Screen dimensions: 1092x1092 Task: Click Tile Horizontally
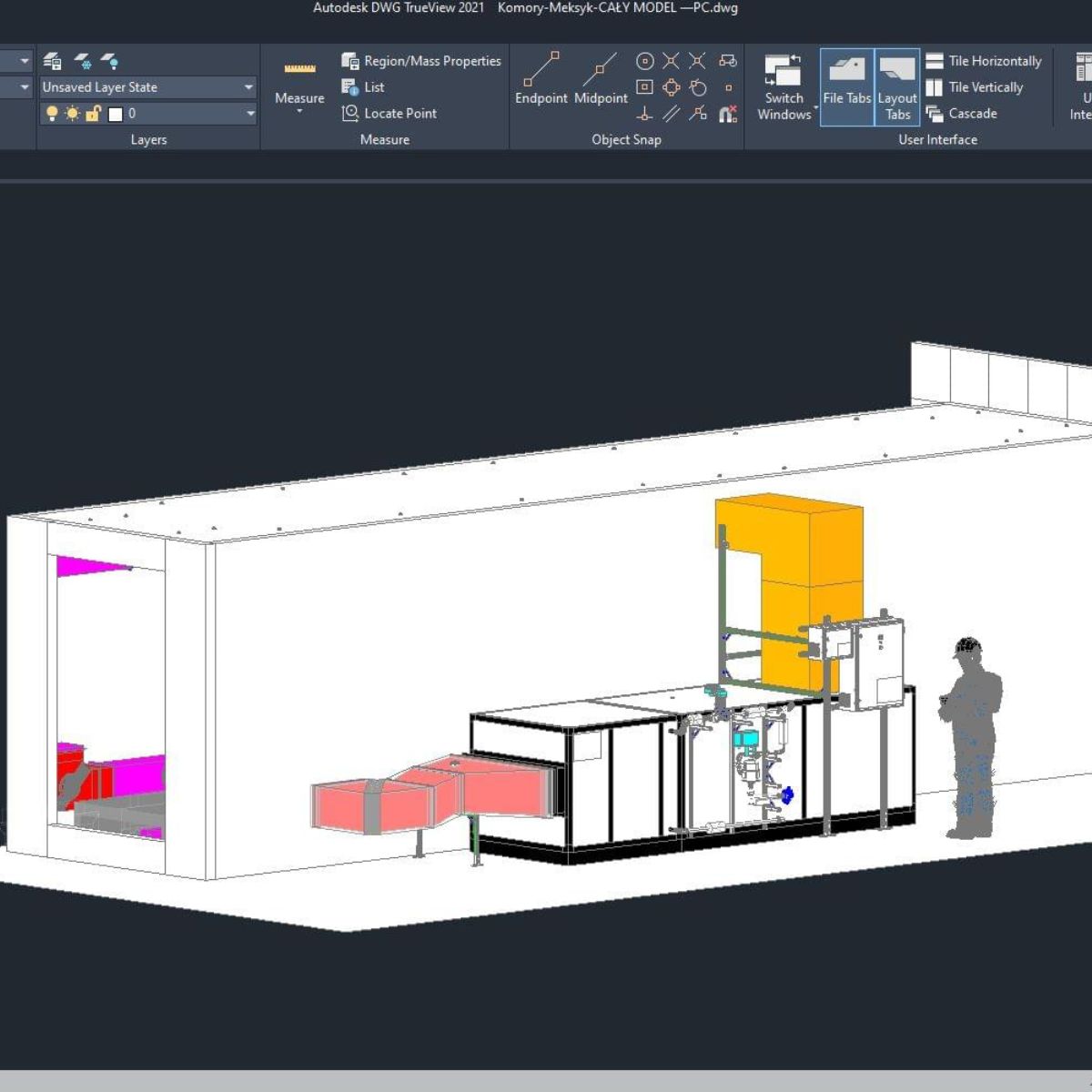(x=984, y=61)
